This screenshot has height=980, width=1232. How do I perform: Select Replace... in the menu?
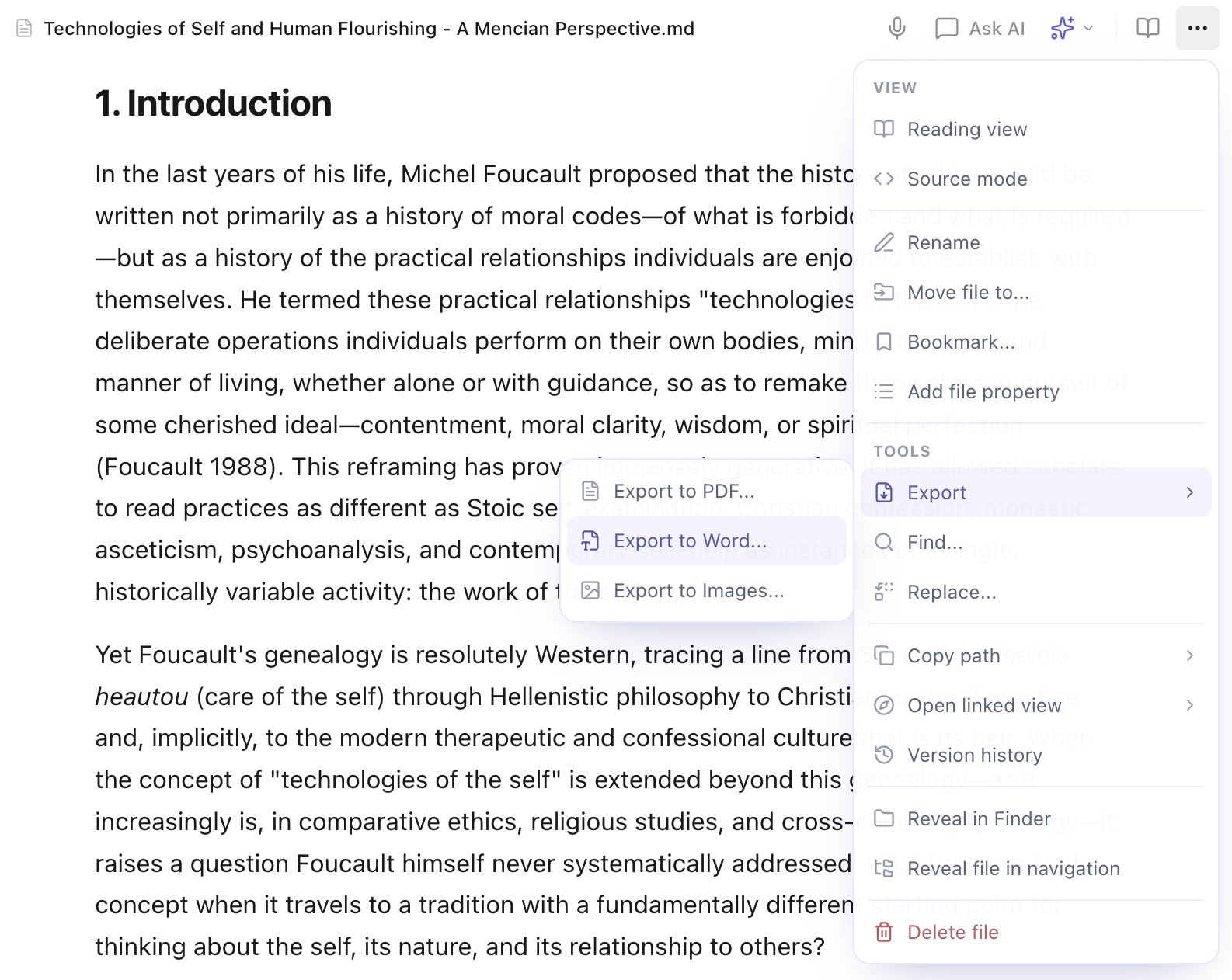click(x=1036, y=593)
